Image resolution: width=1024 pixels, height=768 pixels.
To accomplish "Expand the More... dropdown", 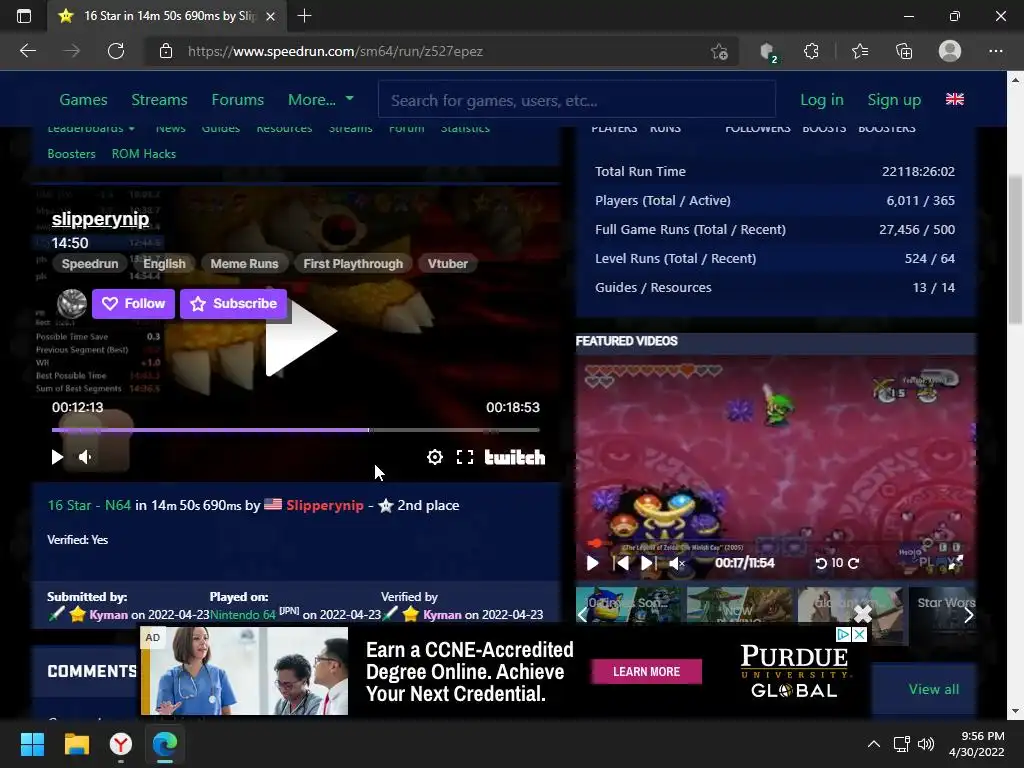I will [x=321, y=100].
